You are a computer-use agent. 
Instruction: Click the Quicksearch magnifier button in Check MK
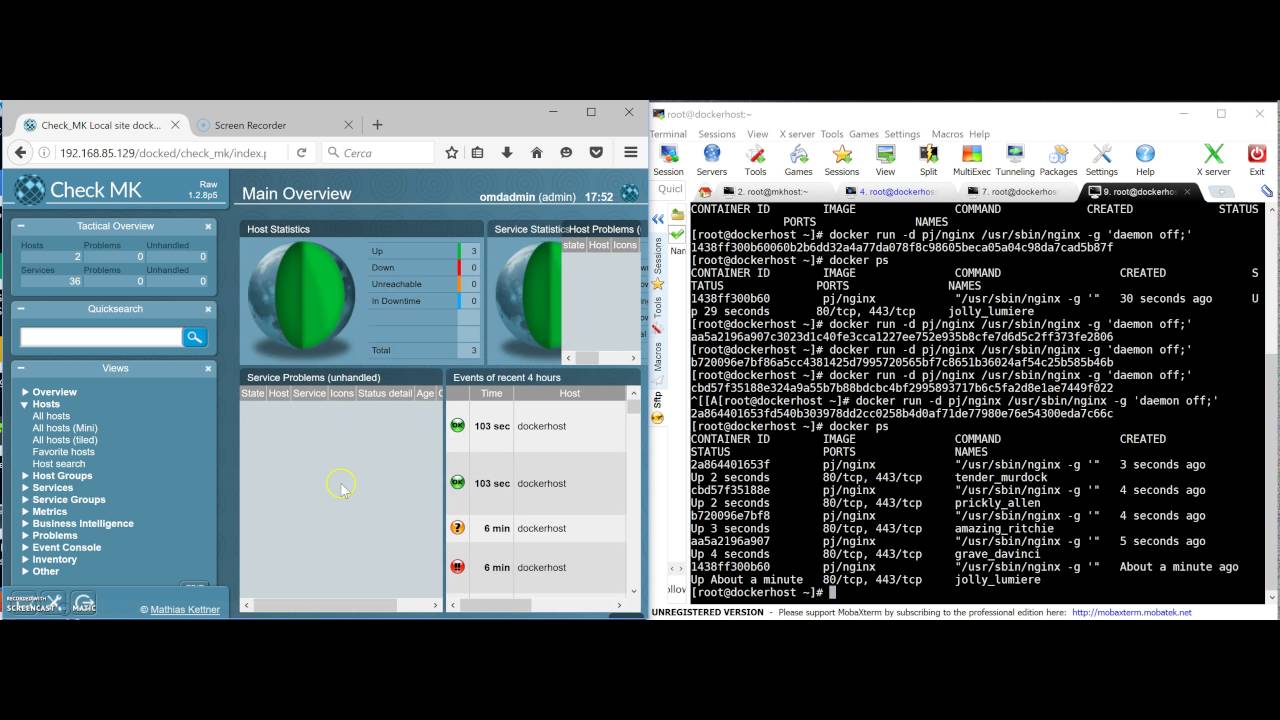(195, 337)
